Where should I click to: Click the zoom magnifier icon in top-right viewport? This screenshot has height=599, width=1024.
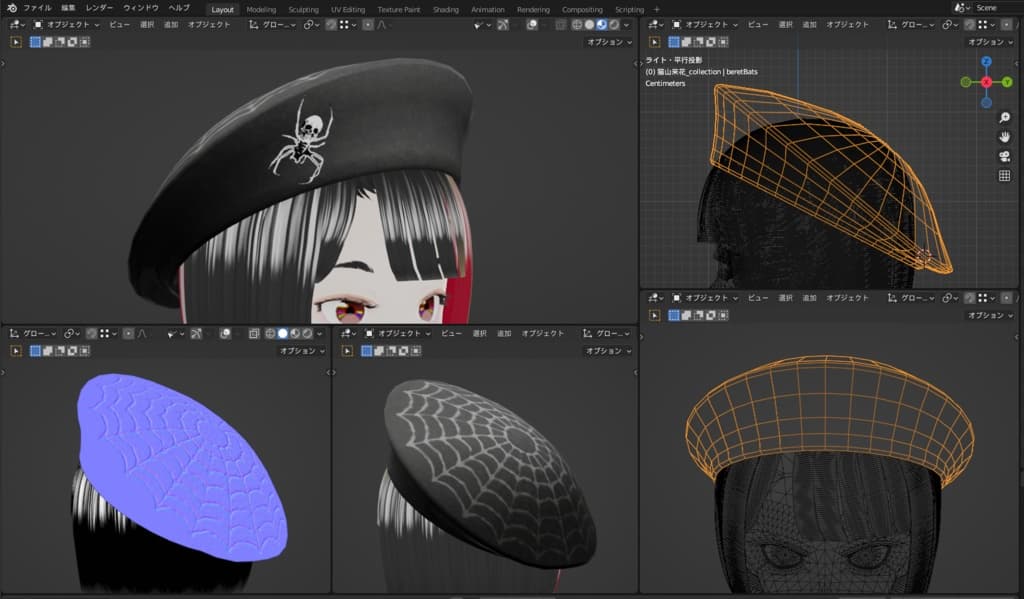[1004, 117]
